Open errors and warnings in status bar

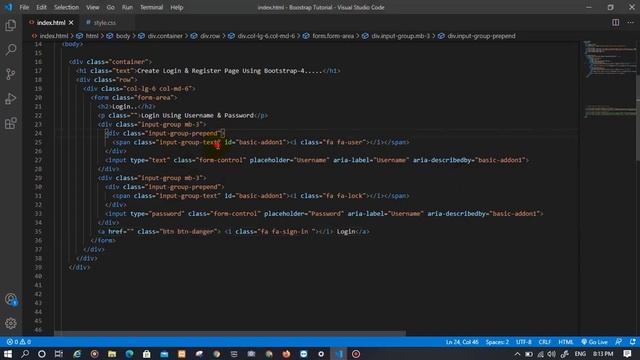pyautogui.click(x=19, y=342)
